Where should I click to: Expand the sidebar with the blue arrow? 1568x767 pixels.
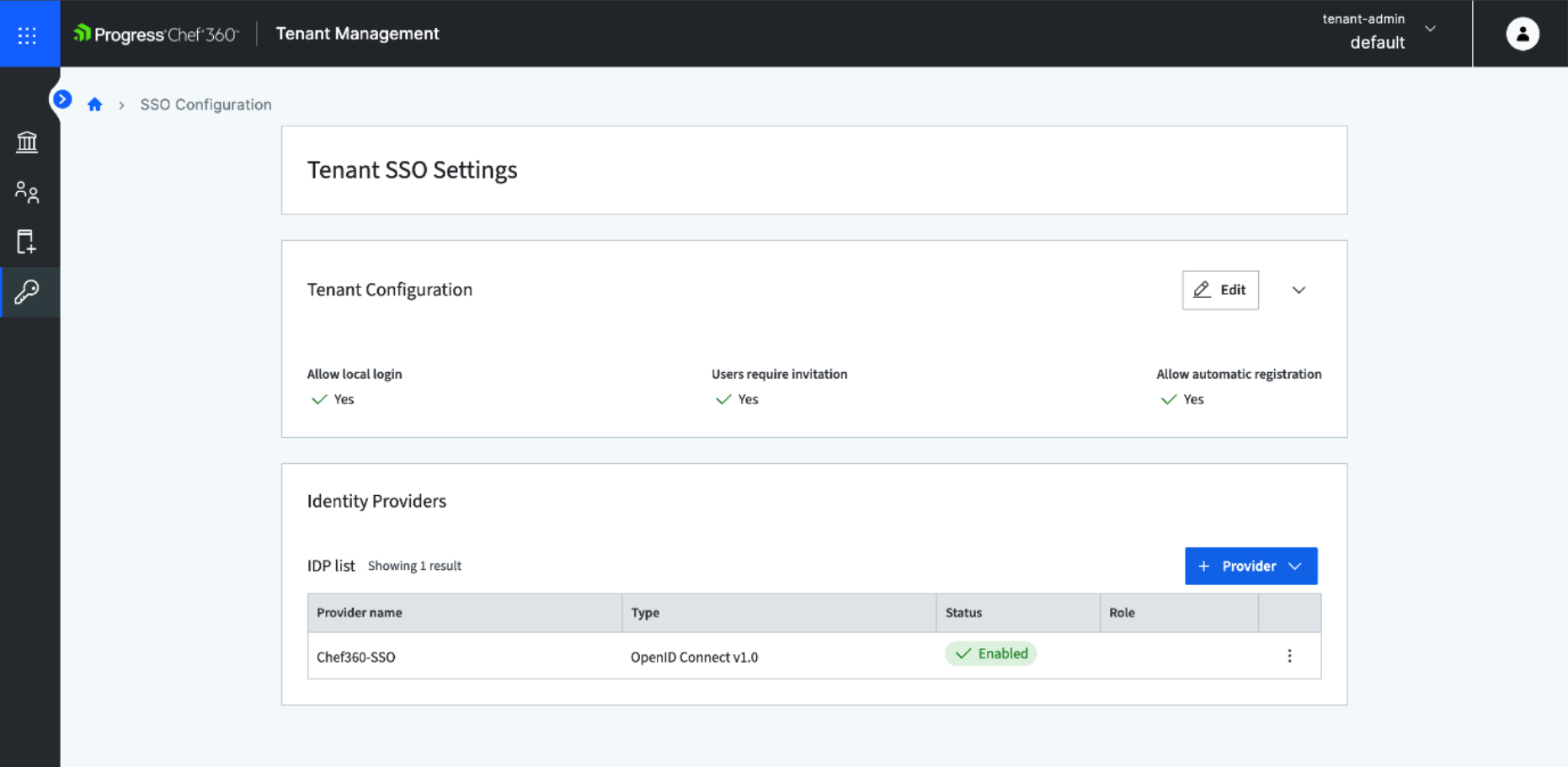[x=62, y=99]
